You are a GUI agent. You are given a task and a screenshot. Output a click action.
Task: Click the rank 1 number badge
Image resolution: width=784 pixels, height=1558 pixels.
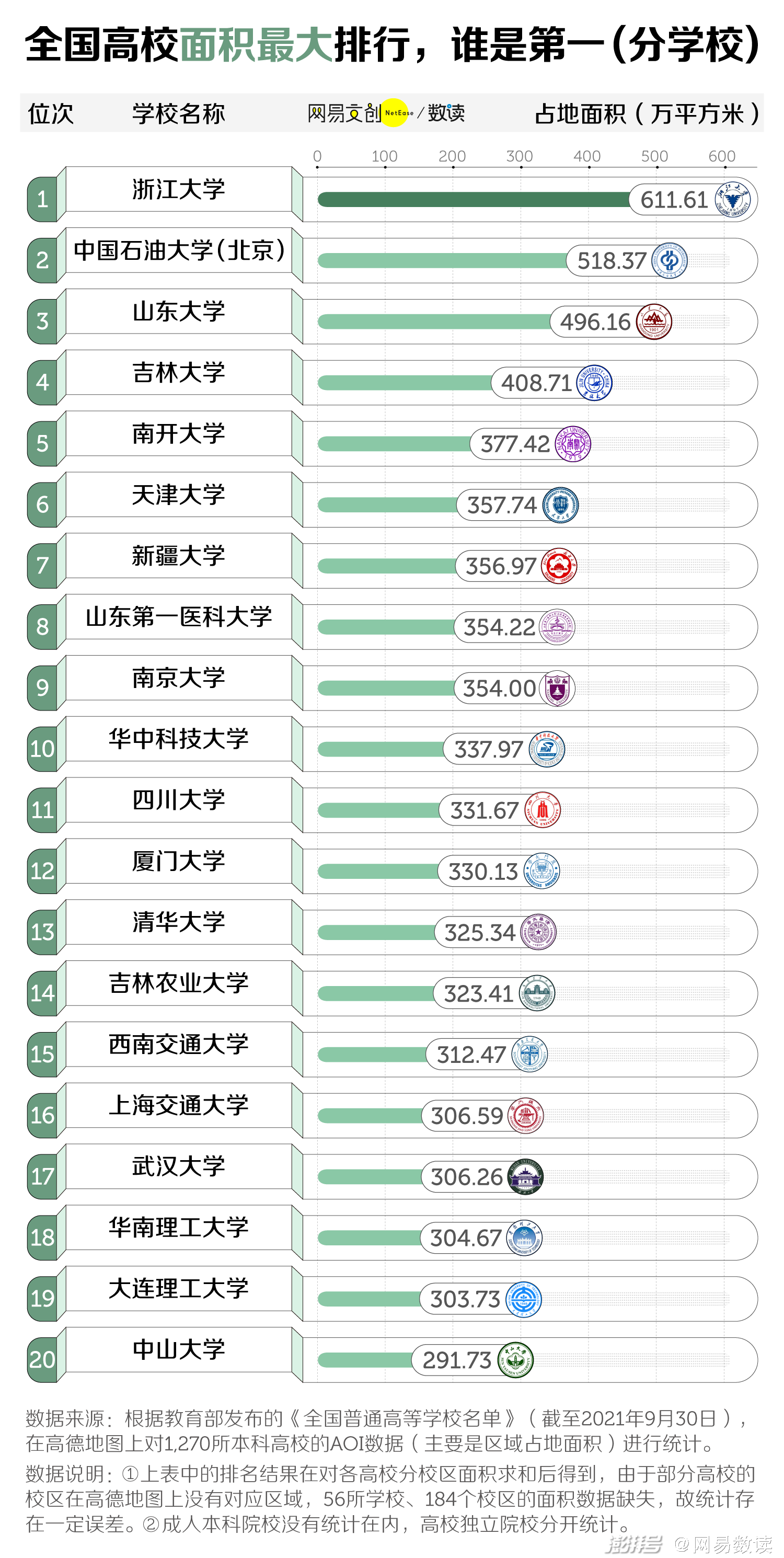[42, 199]
